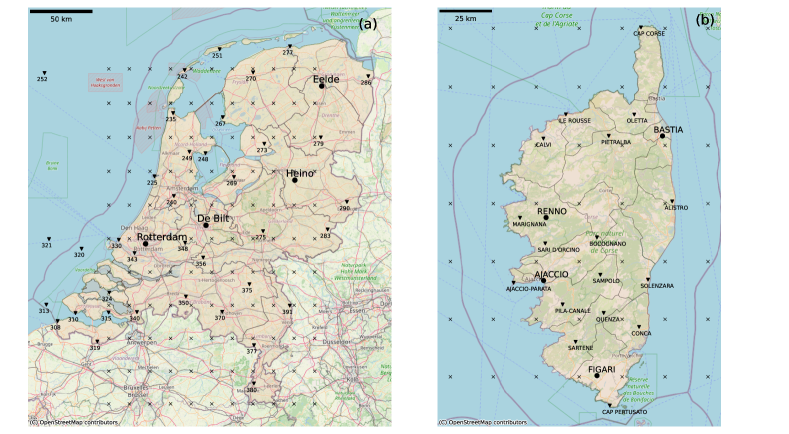
Task: Click station number 252 in the sea
Action: tap(42, 80)
